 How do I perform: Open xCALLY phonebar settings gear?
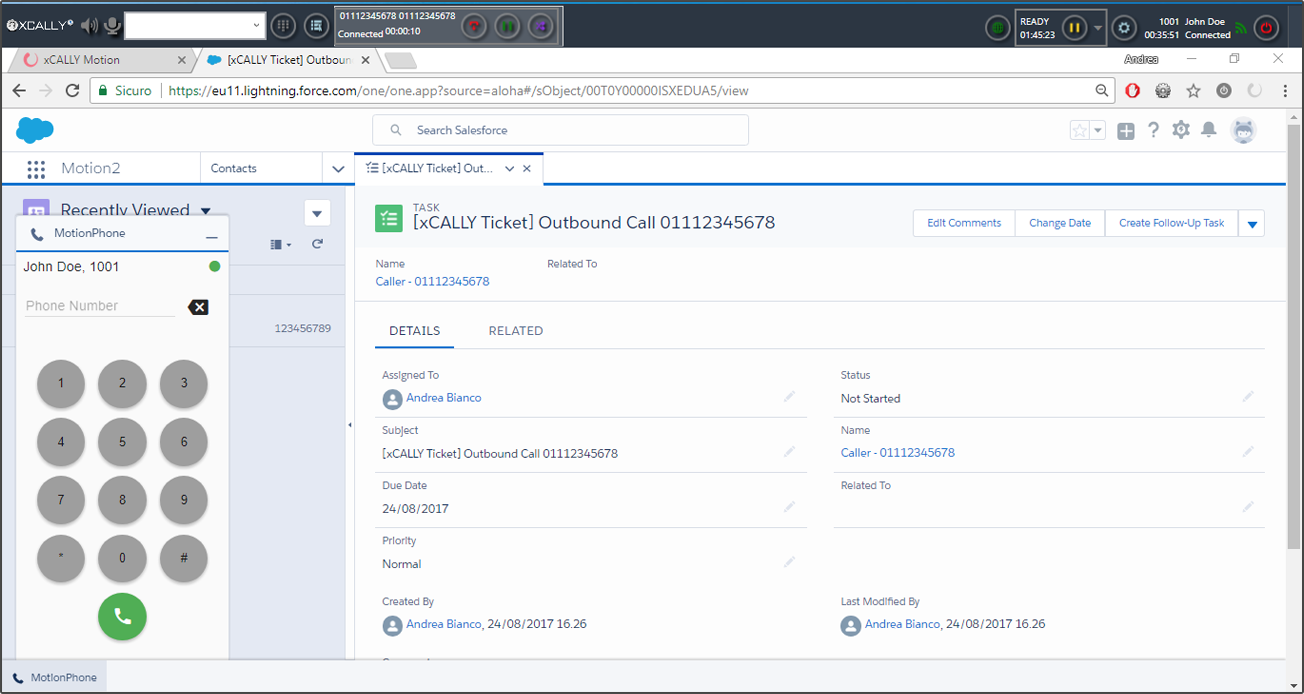tap(1125, 28)
